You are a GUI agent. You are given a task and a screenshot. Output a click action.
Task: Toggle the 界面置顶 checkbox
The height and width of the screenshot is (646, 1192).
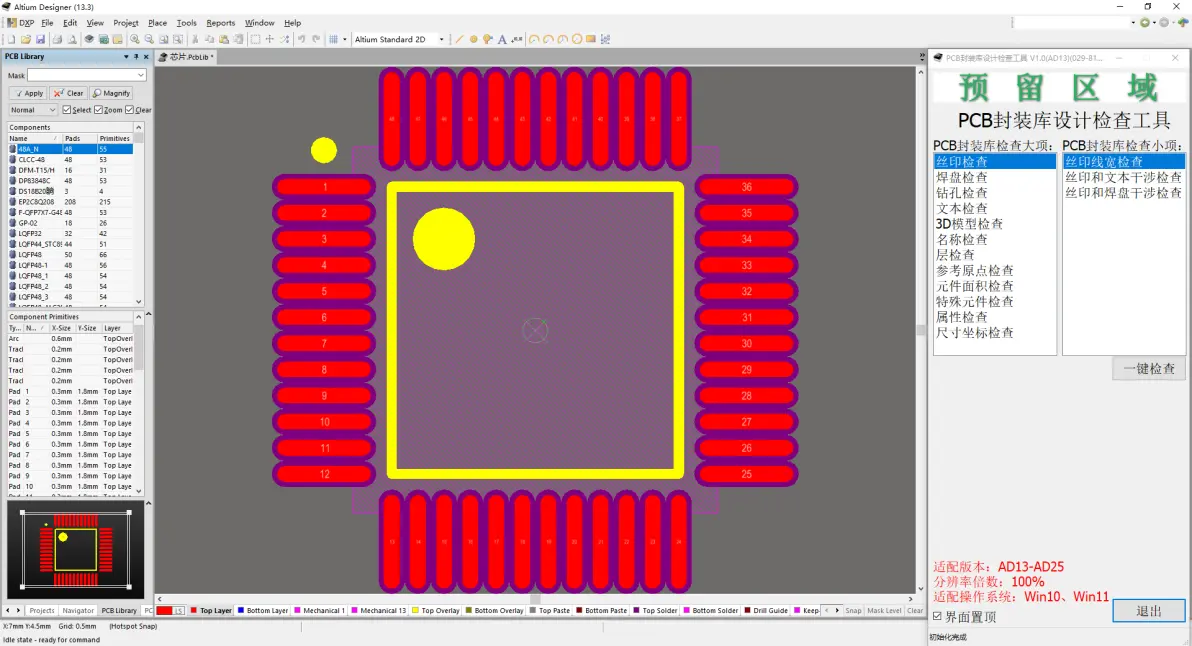tap(937, 616)
